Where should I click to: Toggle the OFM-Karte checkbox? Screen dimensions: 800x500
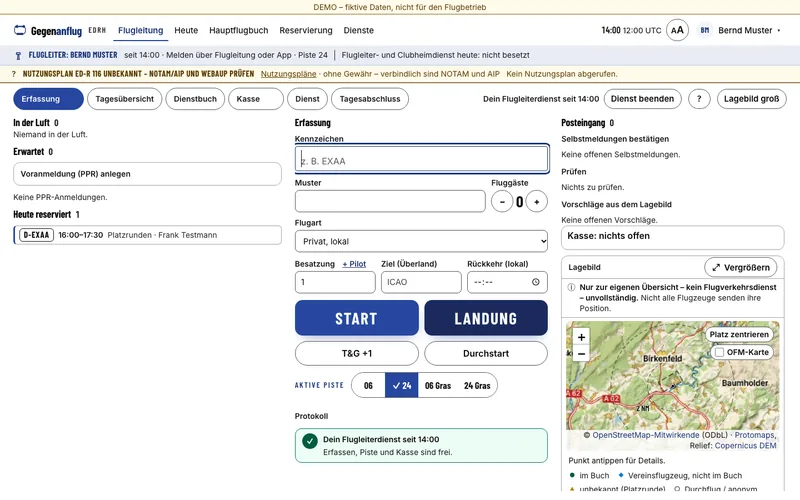(x=719, y=353)
